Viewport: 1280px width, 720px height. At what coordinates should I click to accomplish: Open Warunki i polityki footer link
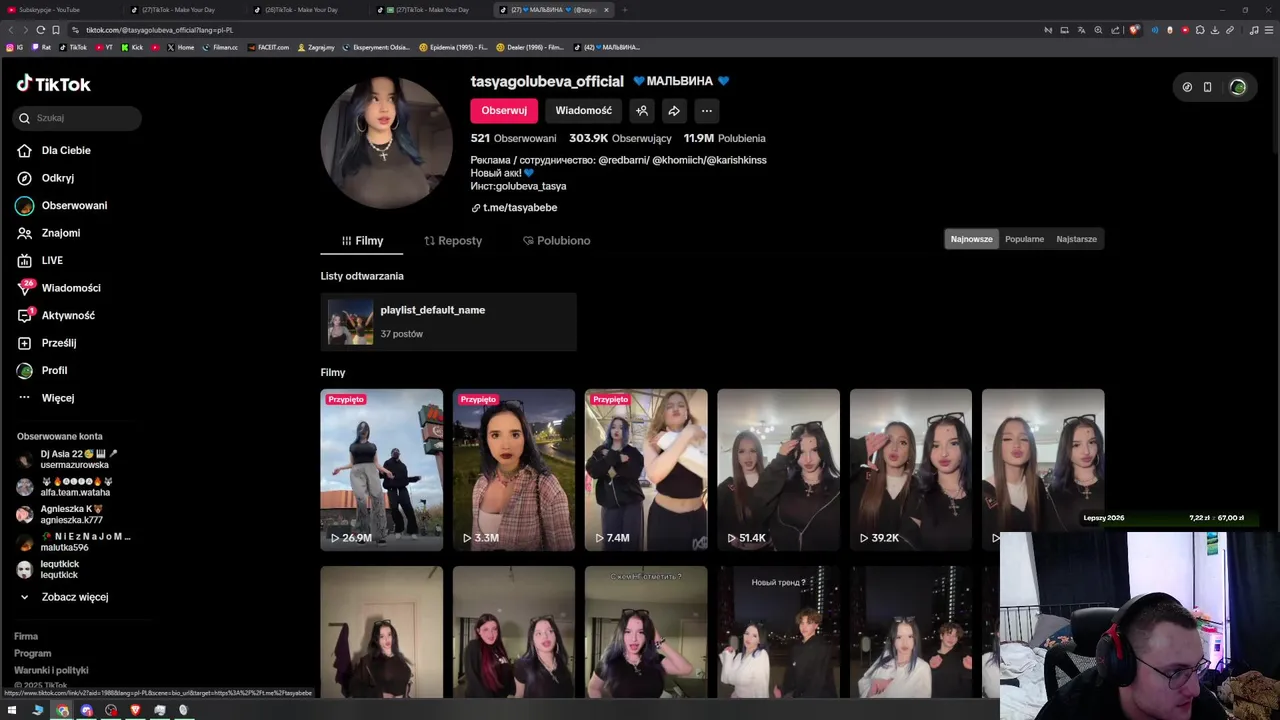[x=51, y=670]
